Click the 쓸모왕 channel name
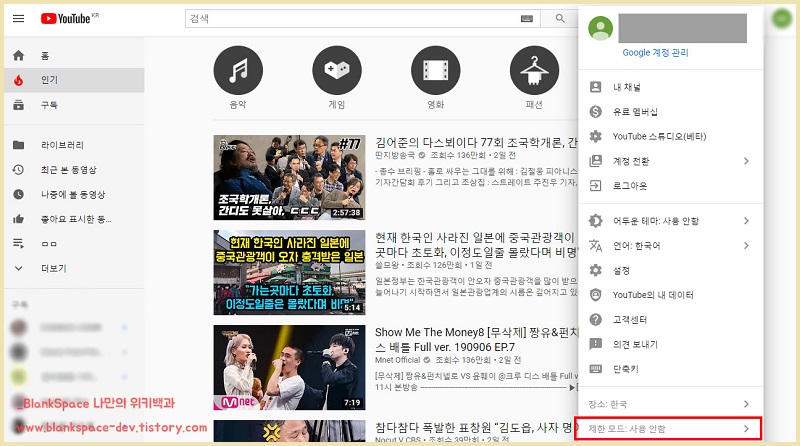Screen dimensions: 800x446 (388, 265)
